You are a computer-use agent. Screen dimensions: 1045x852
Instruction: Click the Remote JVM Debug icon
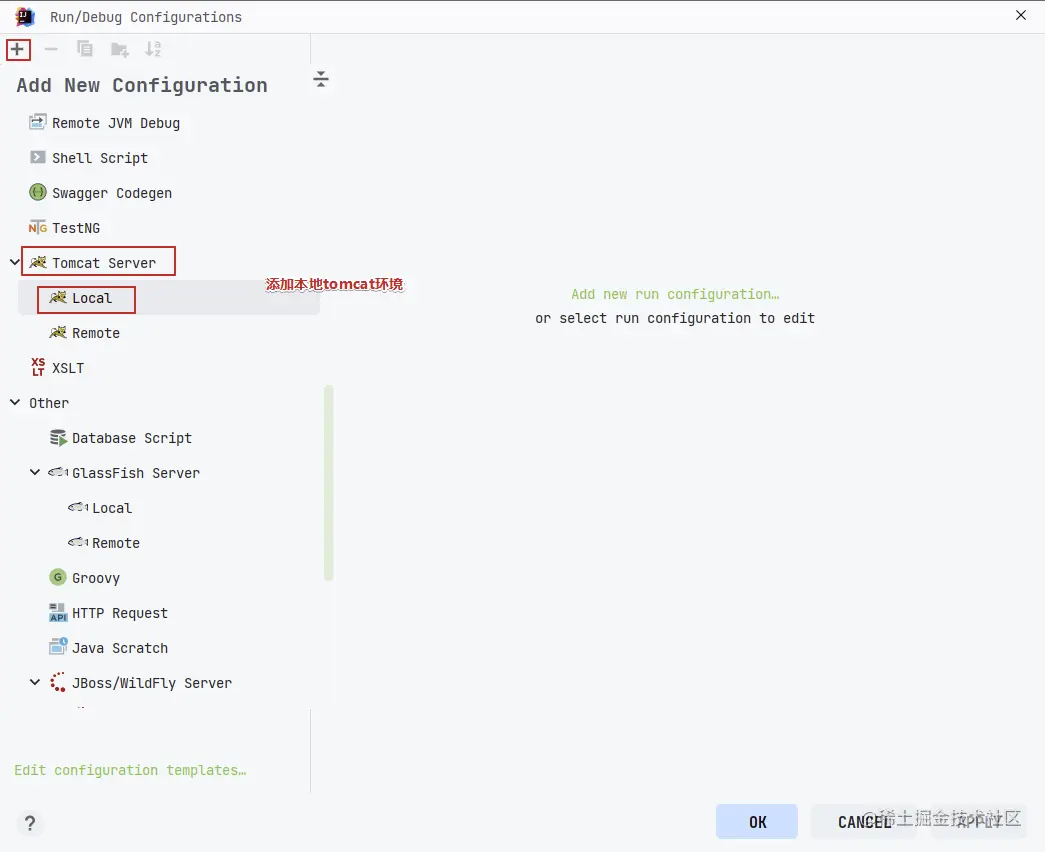click(38, 122)
